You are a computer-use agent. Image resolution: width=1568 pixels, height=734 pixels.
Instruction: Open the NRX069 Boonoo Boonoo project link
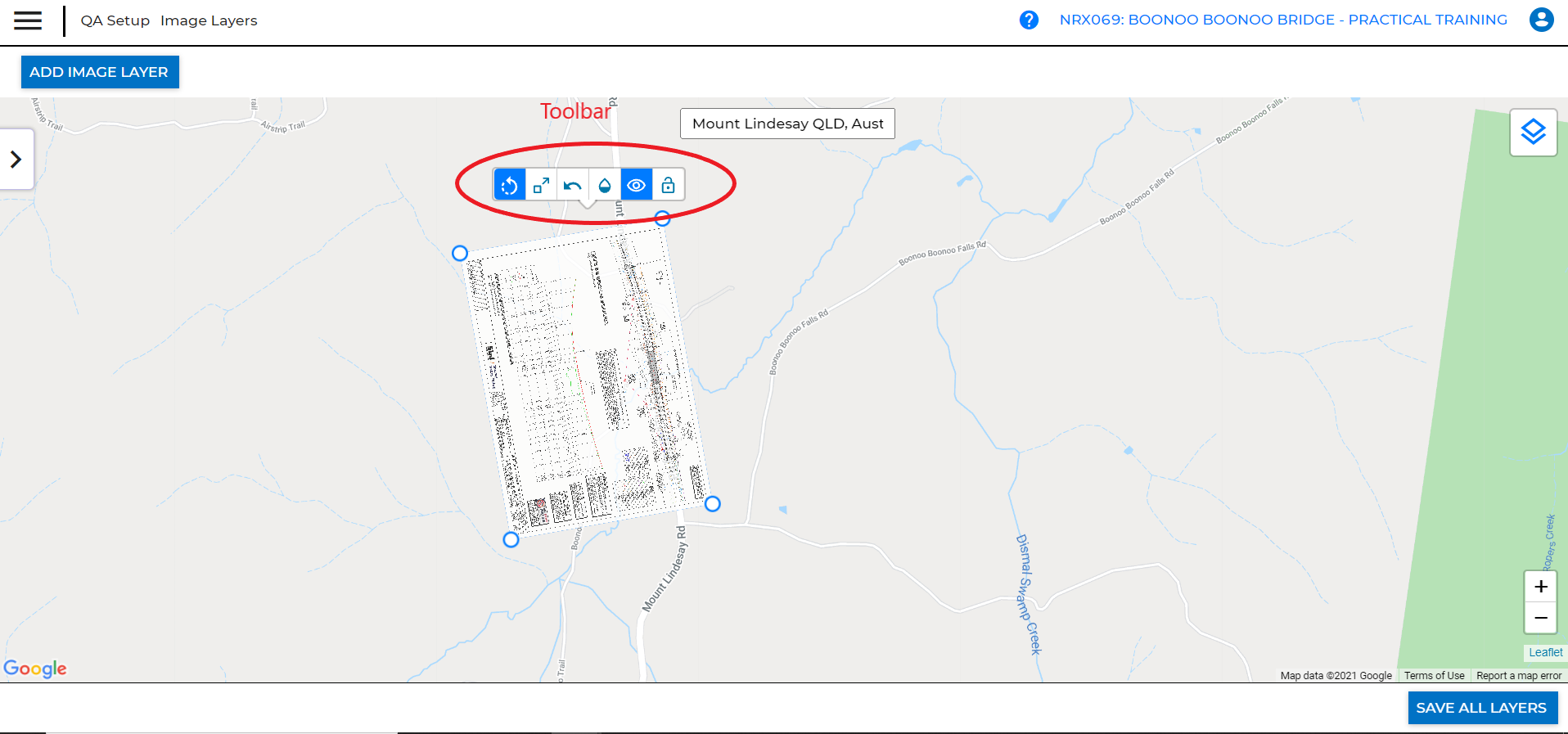1282,20
